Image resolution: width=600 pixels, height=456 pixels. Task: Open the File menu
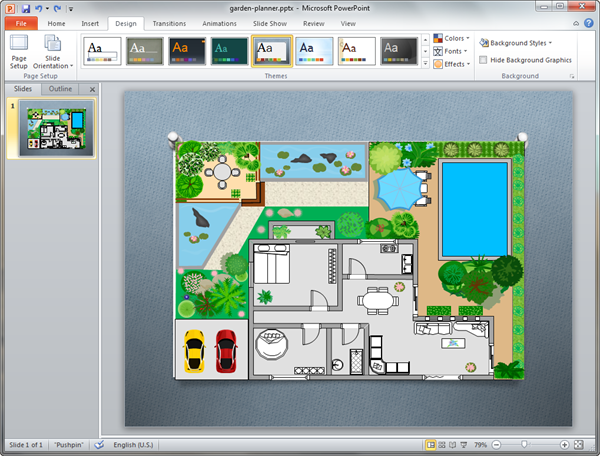(x=20, y=23)
